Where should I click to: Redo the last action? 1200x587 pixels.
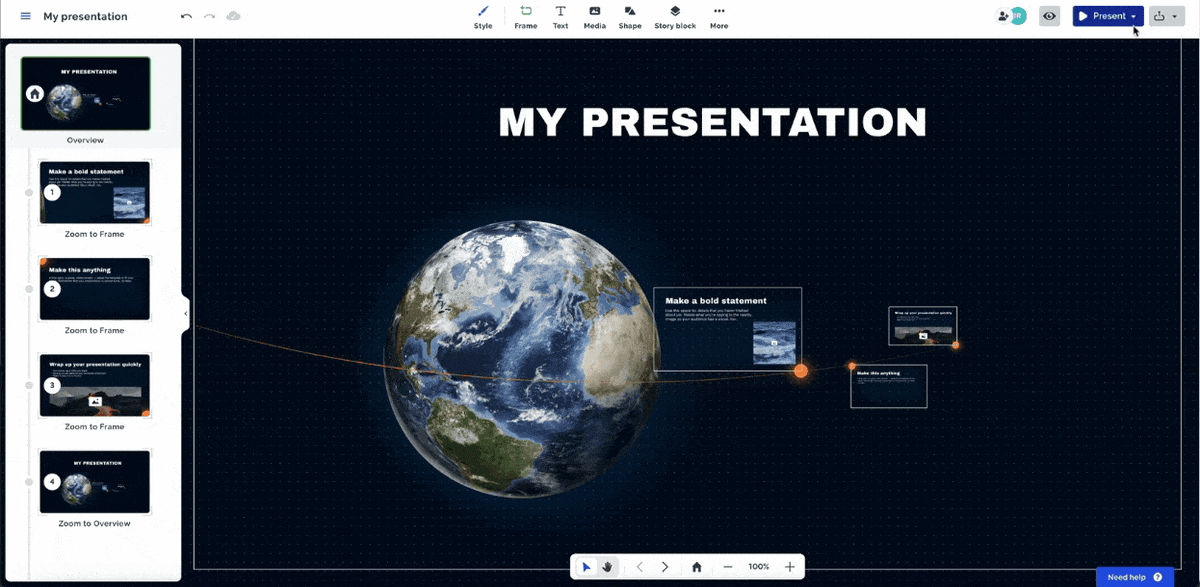(x=209, y=16)
